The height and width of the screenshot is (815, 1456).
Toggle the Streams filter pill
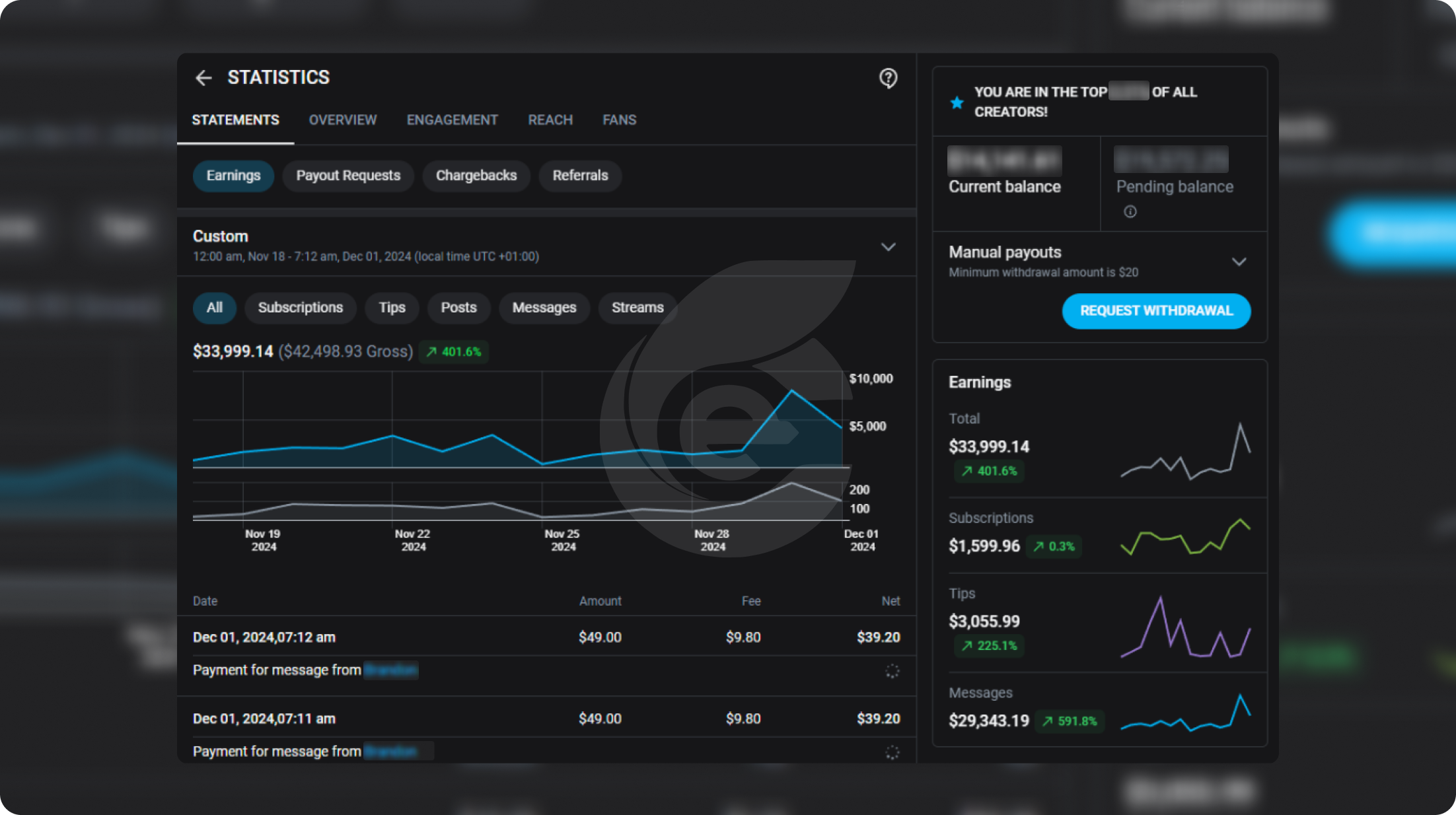pyautogui.click(x=636, y=307)
